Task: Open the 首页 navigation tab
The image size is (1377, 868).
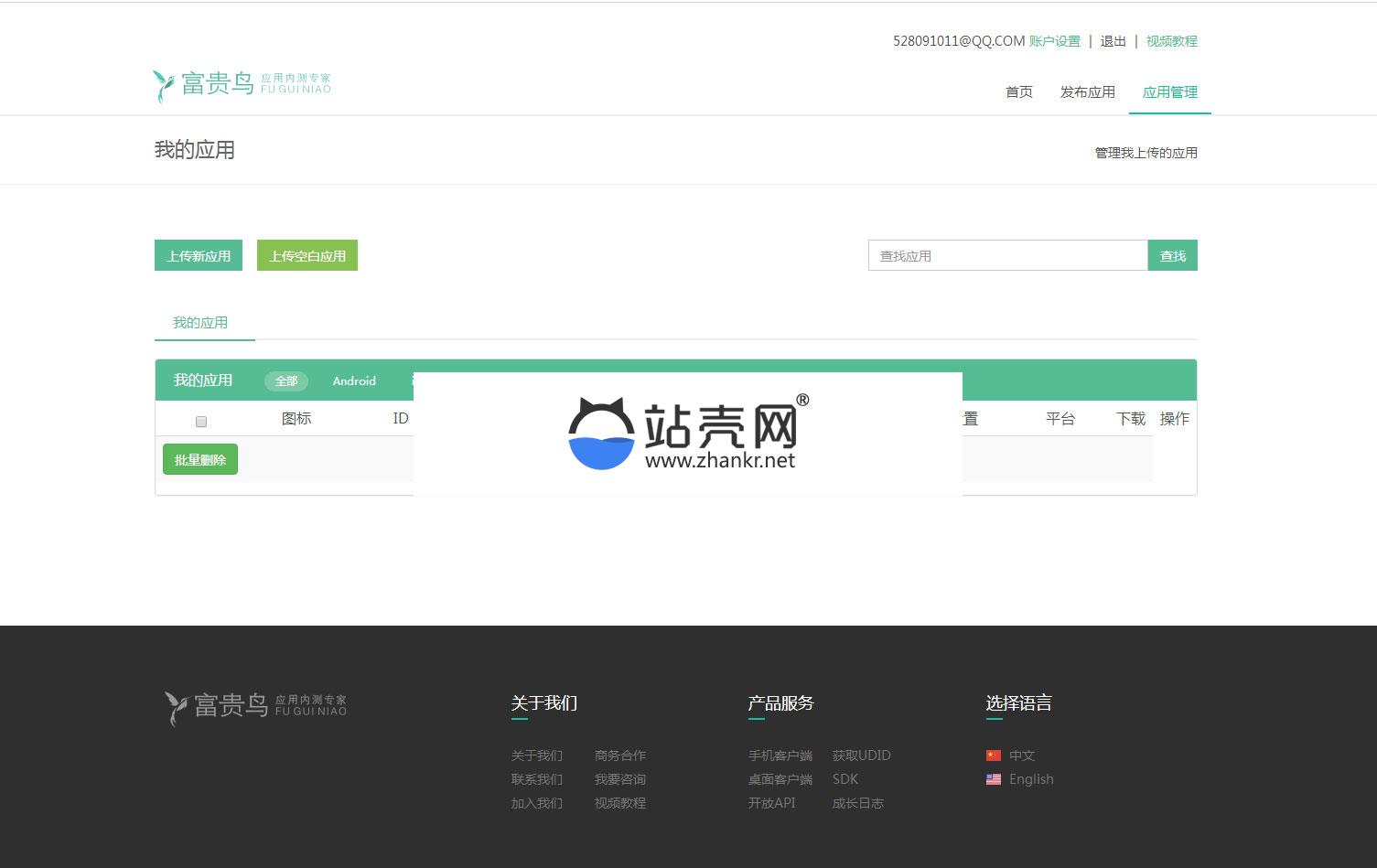Action: (1018, 92)
